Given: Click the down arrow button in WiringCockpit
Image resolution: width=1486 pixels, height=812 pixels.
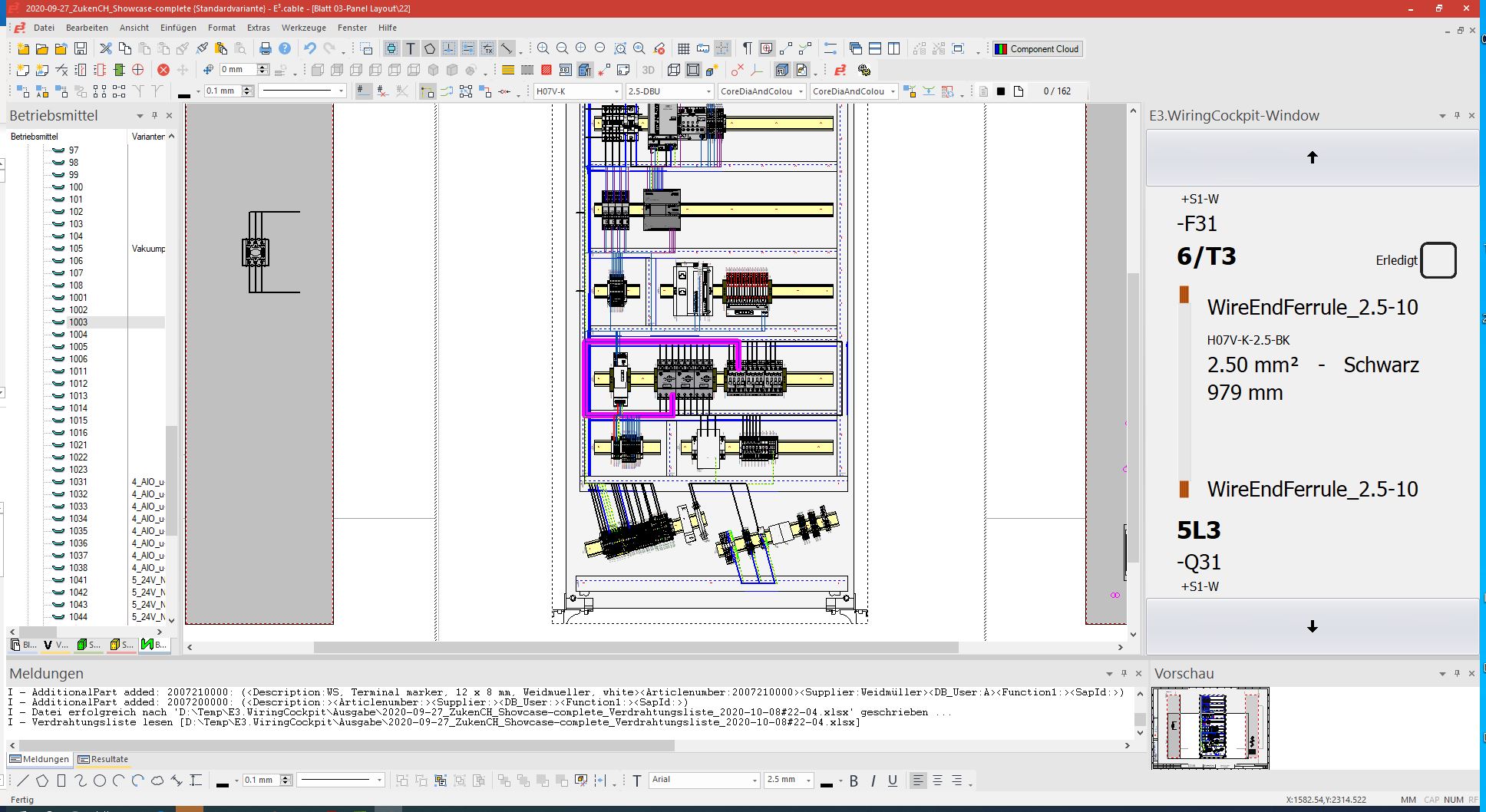Looking at the screenshot, I should 1312,626.
